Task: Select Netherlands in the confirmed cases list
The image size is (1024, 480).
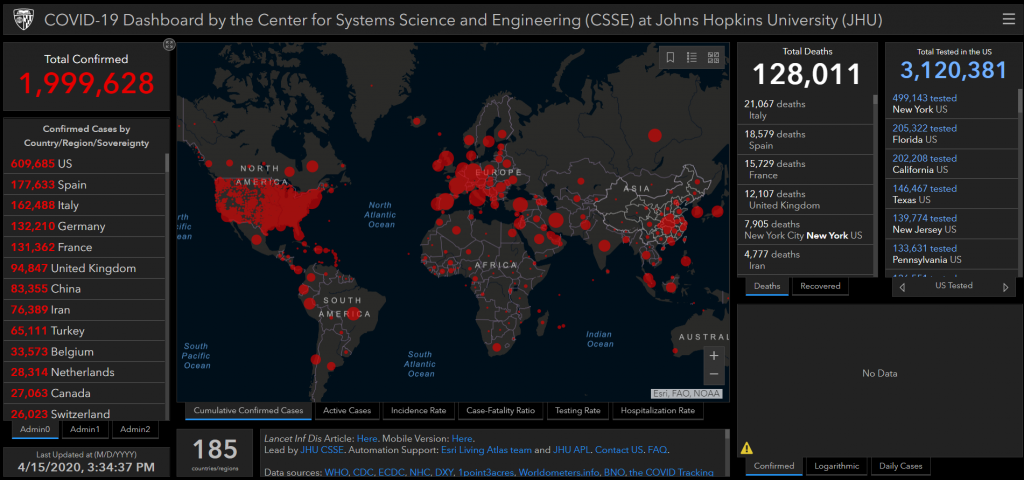Action: pyautogui.click(x=85, y=372)
